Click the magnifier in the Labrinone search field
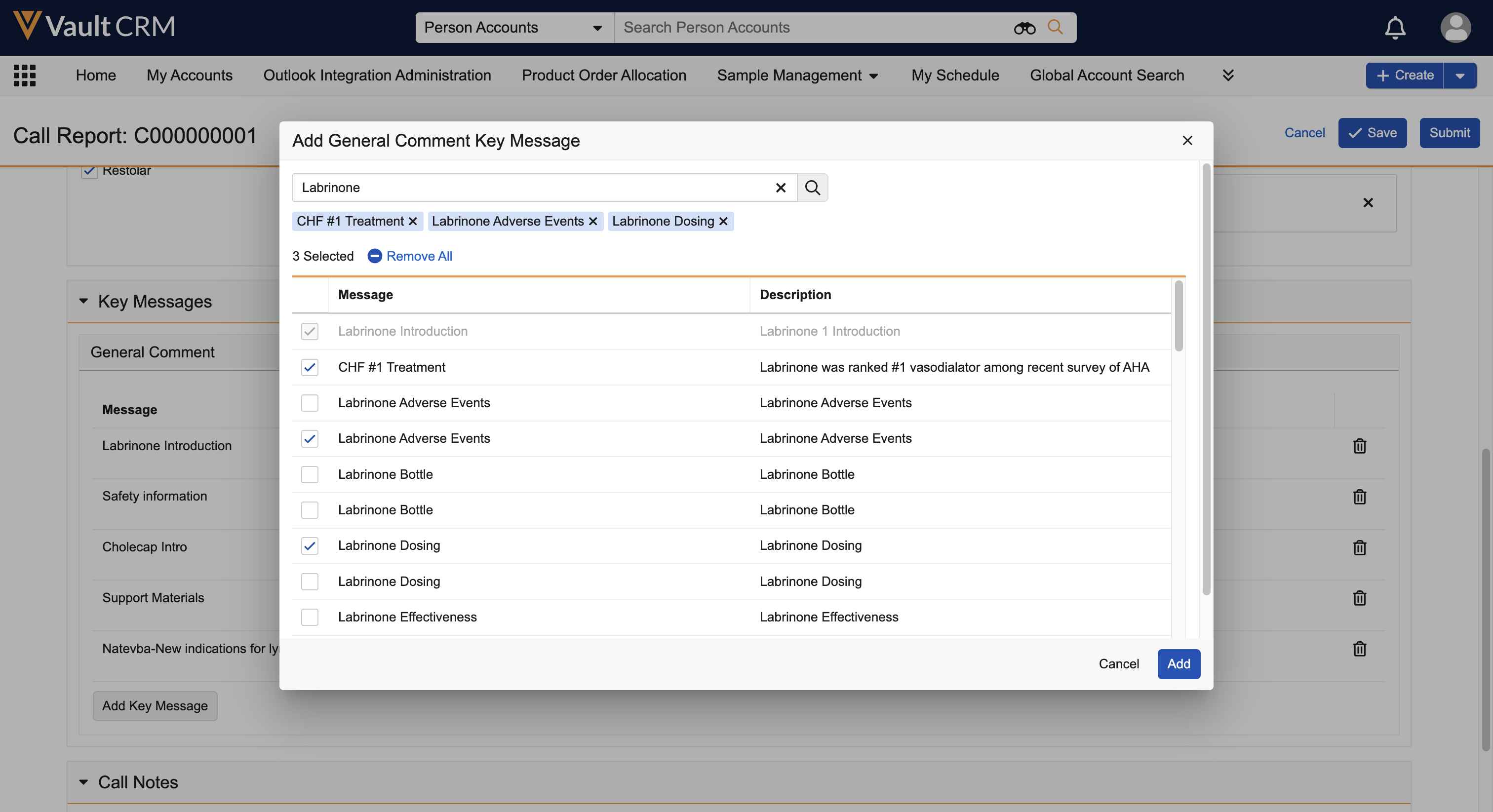This screenshot has height=812, width=1493. 812,188
